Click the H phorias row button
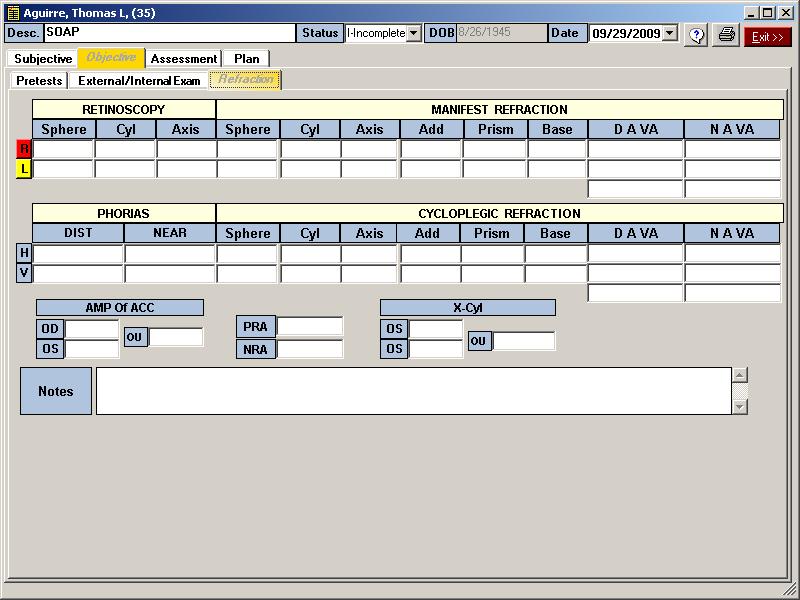The width and height of the screenshot is (800, 600). tap(25, 253)
